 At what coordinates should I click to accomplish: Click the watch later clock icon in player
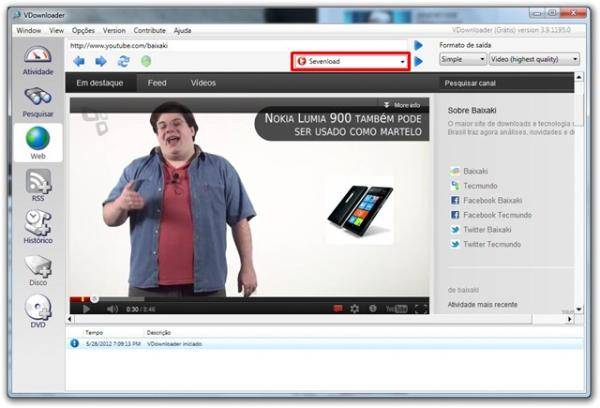point(372,308)
